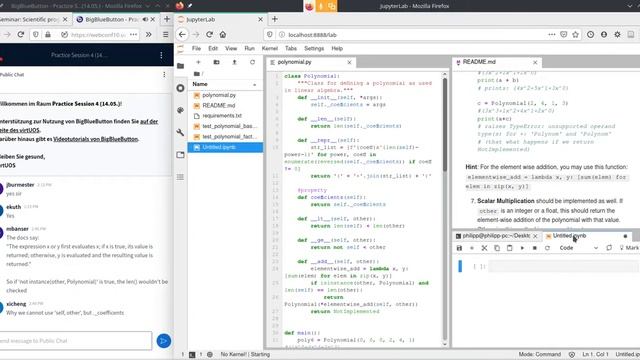The width and height of the screenshot is (640, 360).
Task: Click the empty notebook code cell
Action: point(563,267)
